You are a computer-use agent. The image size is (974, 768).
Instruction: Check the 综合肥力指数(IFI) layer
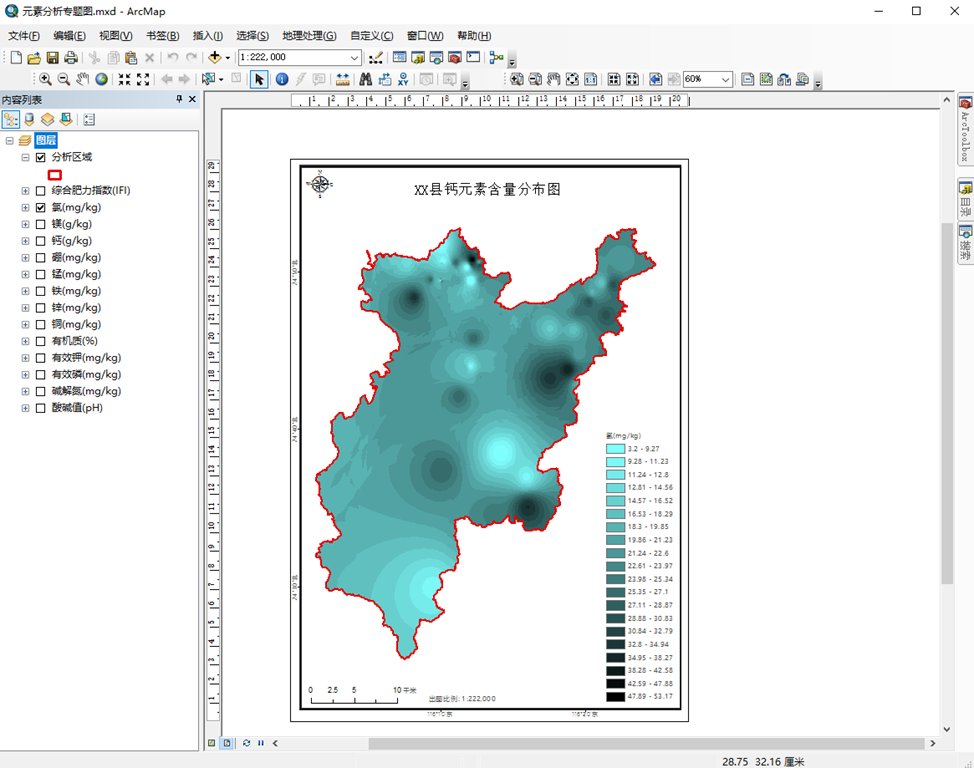click(40, 191)
